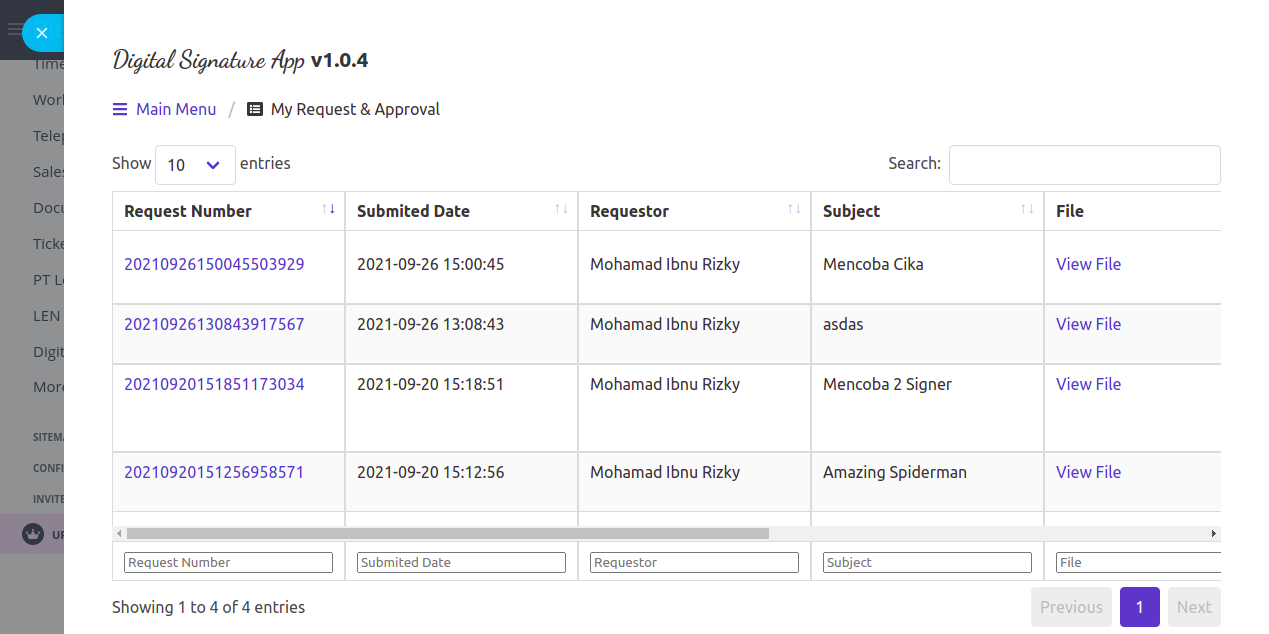Click the horizontal table scrollbar right arrow
Viewport: 1269px width, 634px height.
[1214, 534]
